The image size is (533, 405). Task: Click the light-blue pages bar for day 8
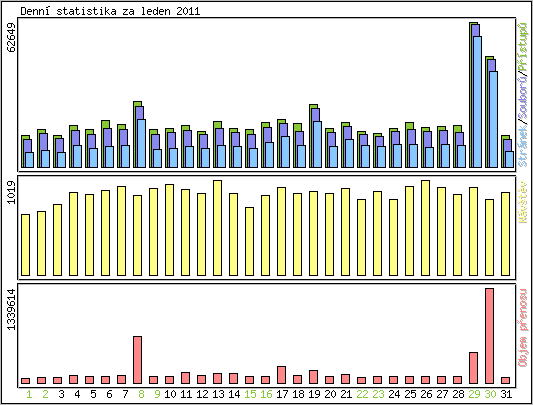141,143
